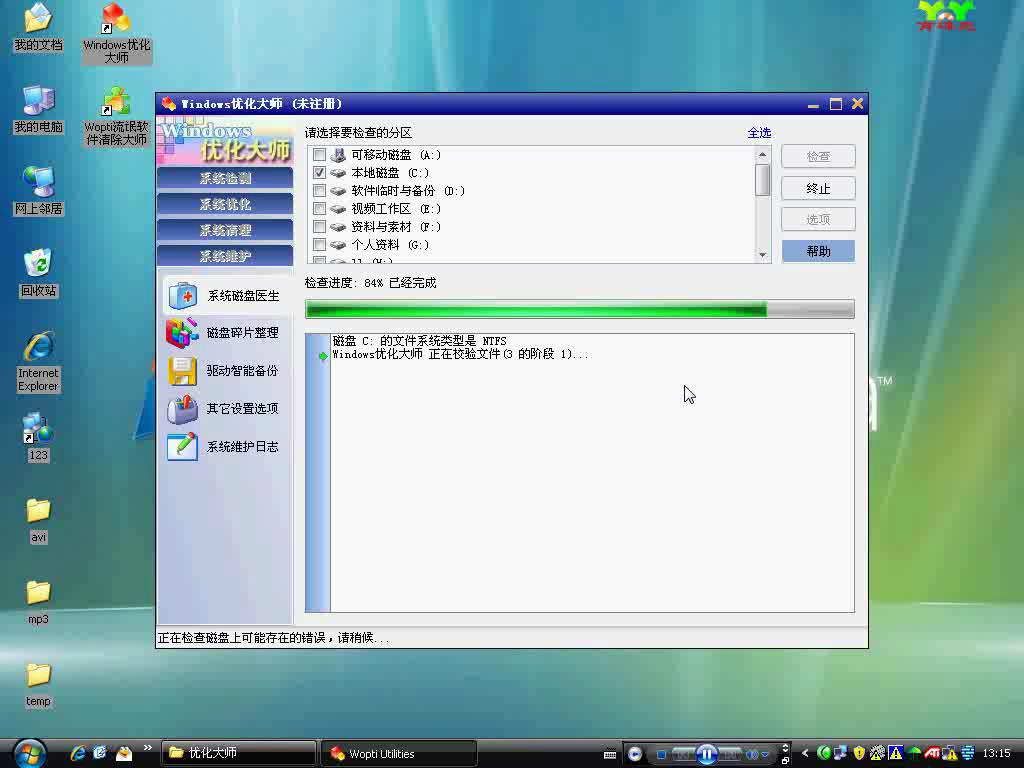Check 资料与素材 (F:) partition
The width and height of the screenshot is (1024, 768).
point(319,227)
